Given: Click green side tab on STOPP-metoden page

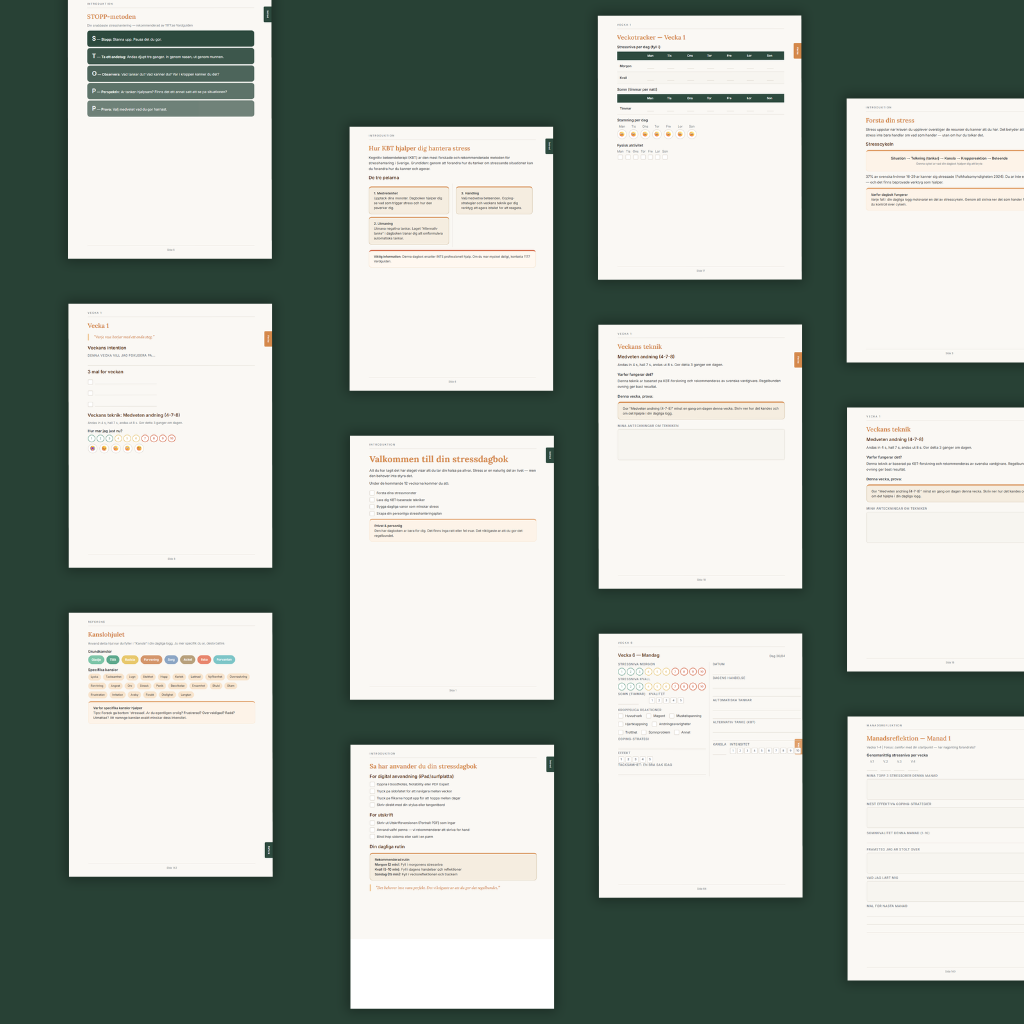Looking at the screenshot, I should (267, 14).
